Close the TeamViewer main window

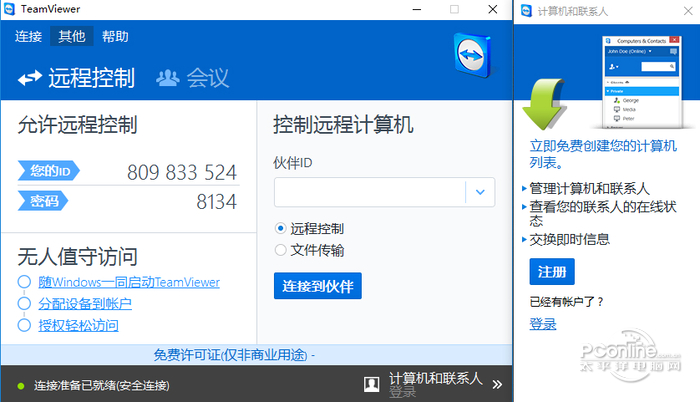492,9
